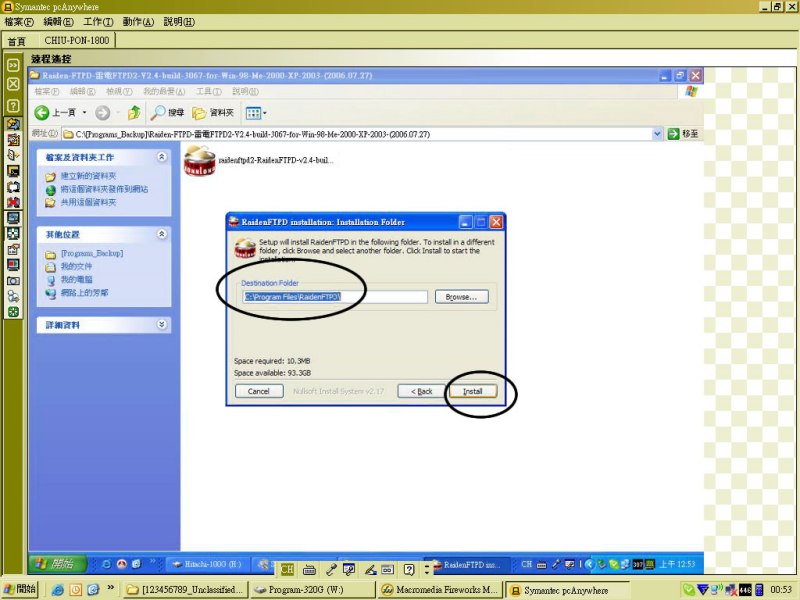The image size is (800, 600).
Task: Open 我的電腦 under 其他位置
Action: coord(77,280)
